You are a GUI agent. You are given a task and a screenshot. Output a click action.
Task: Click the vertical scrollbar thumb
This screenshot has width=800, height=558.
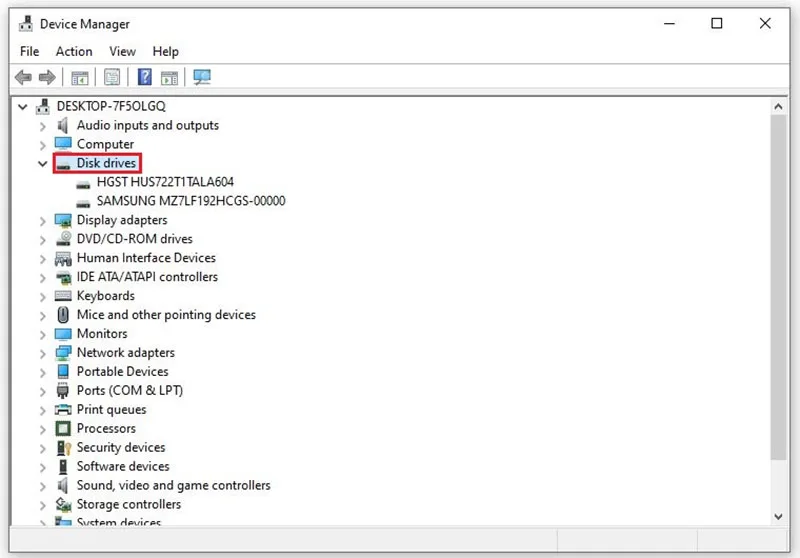[x=778, y=287]
